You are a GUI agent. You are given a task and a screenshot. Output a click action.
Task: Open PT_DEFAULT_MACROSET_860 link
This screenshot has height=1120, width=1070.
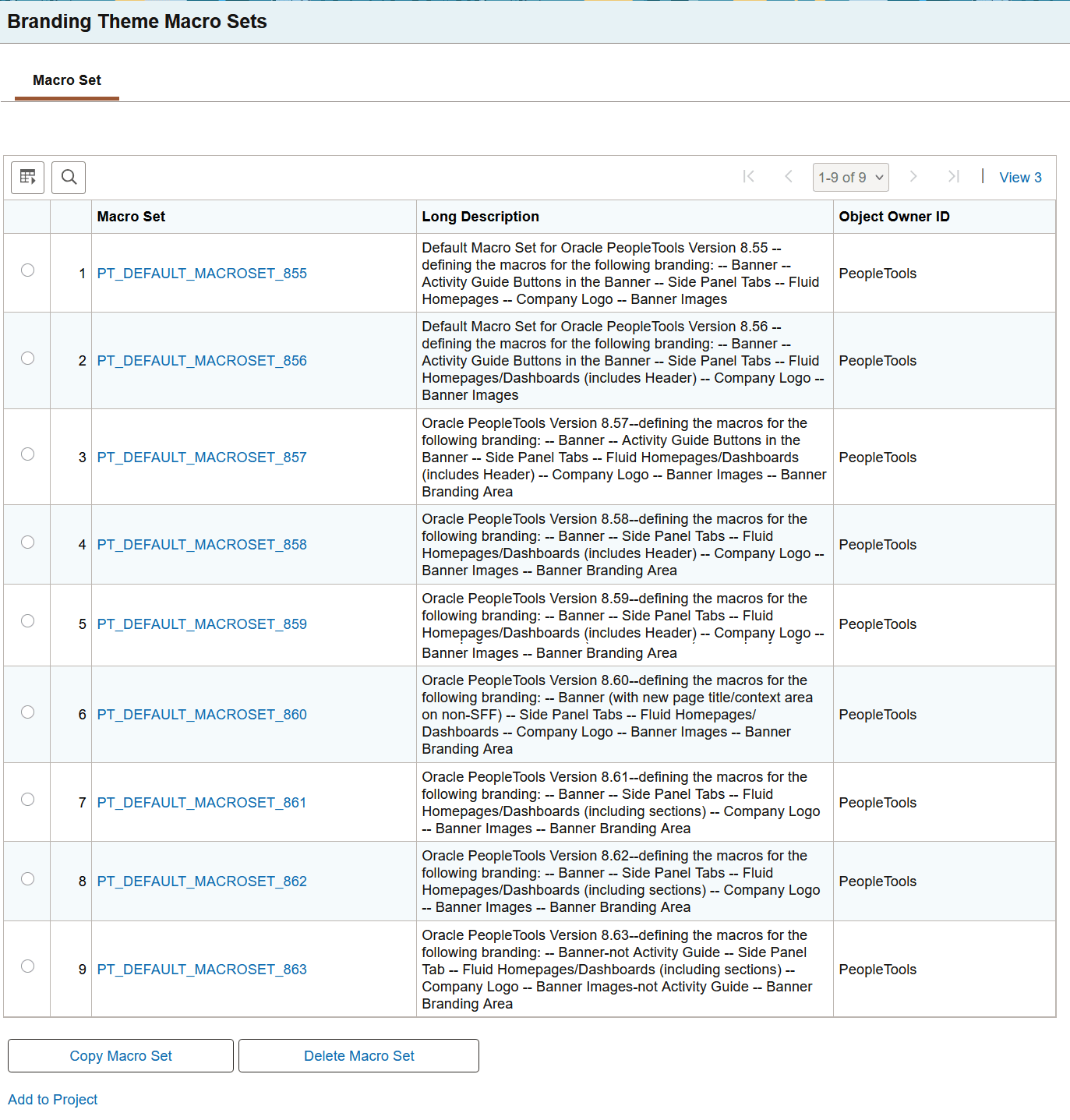(x=202, y=715)
